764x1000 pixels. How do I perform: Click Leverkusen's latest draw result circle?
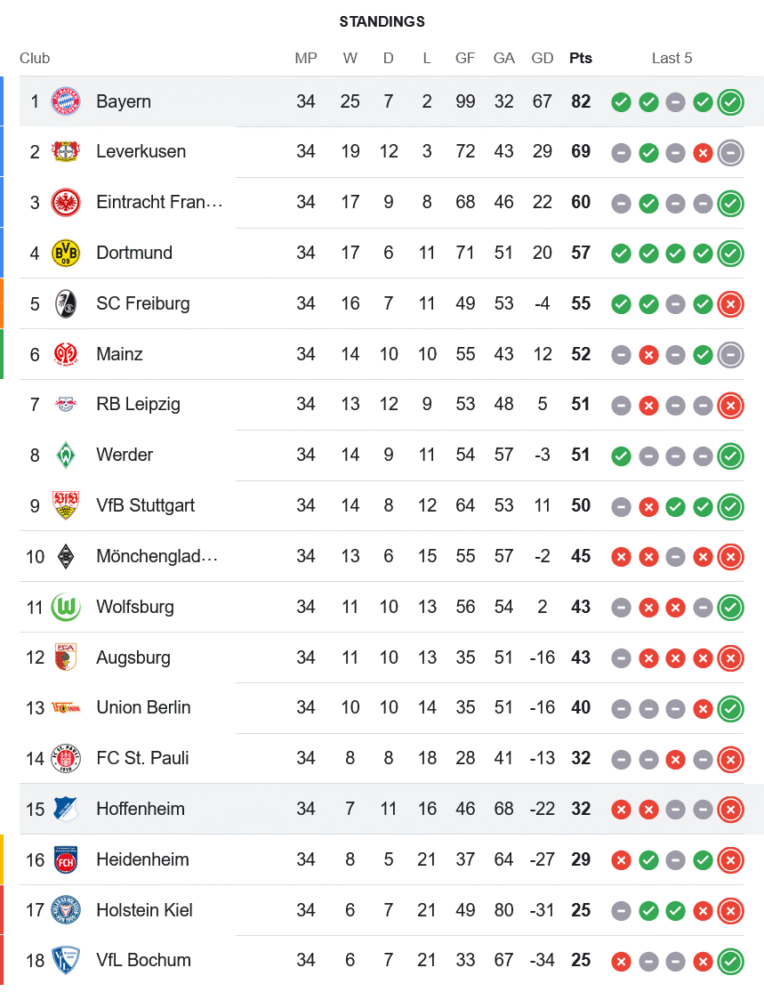pyautogui.click(x=731, y=153)
